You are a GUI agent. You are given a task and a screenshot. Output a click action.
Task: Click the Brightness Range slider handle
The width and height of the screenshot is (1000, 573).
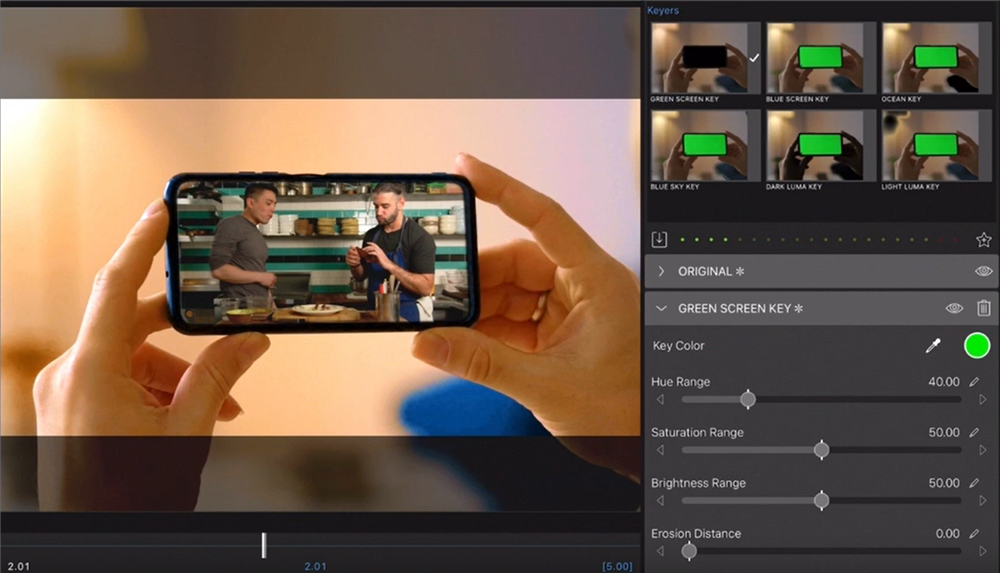coord(821,500)
